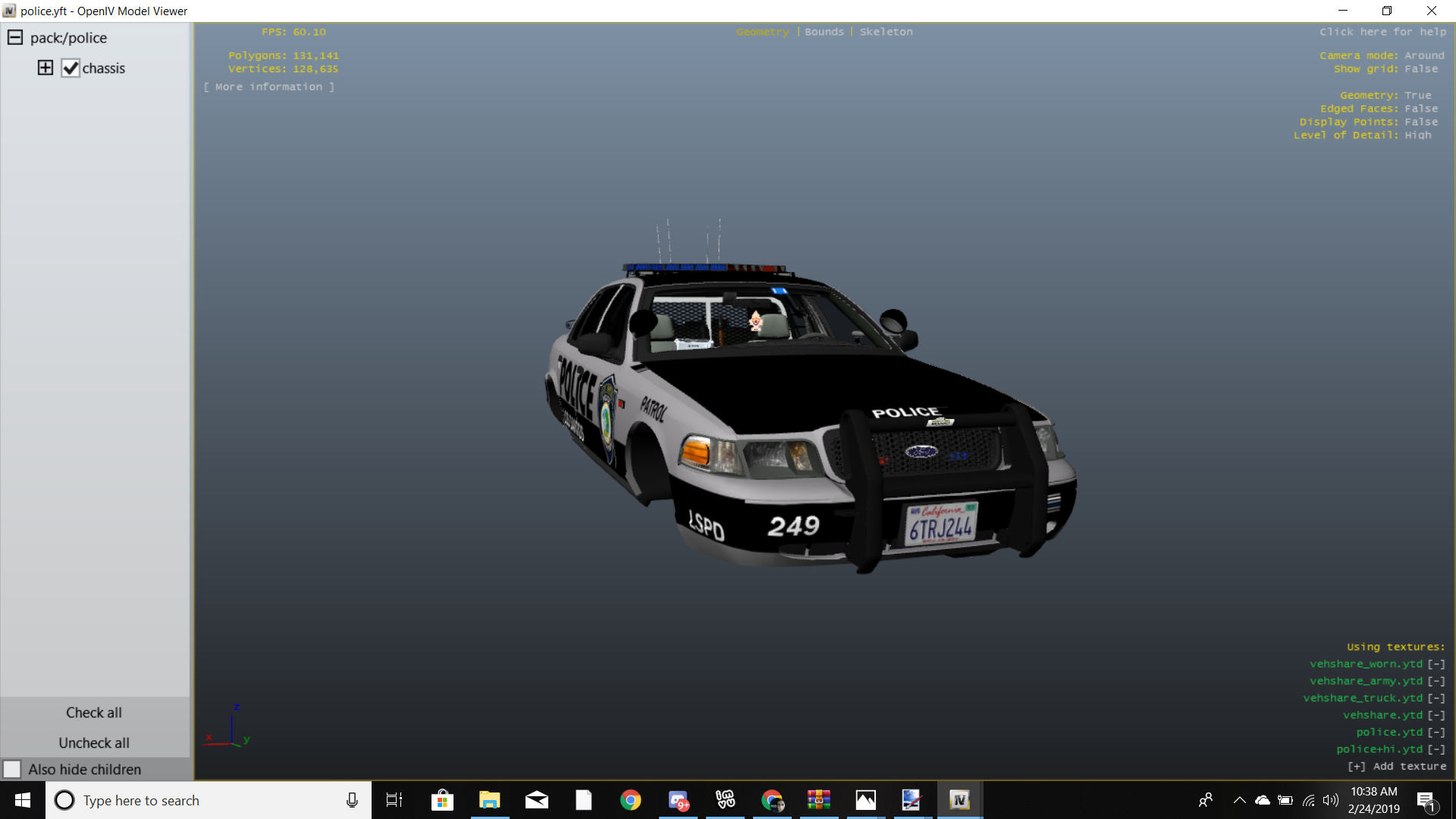Screen dimensions: 1456x819
Task: Remove police+hi.ytd texture with [-]
Action: point(1436,749)
